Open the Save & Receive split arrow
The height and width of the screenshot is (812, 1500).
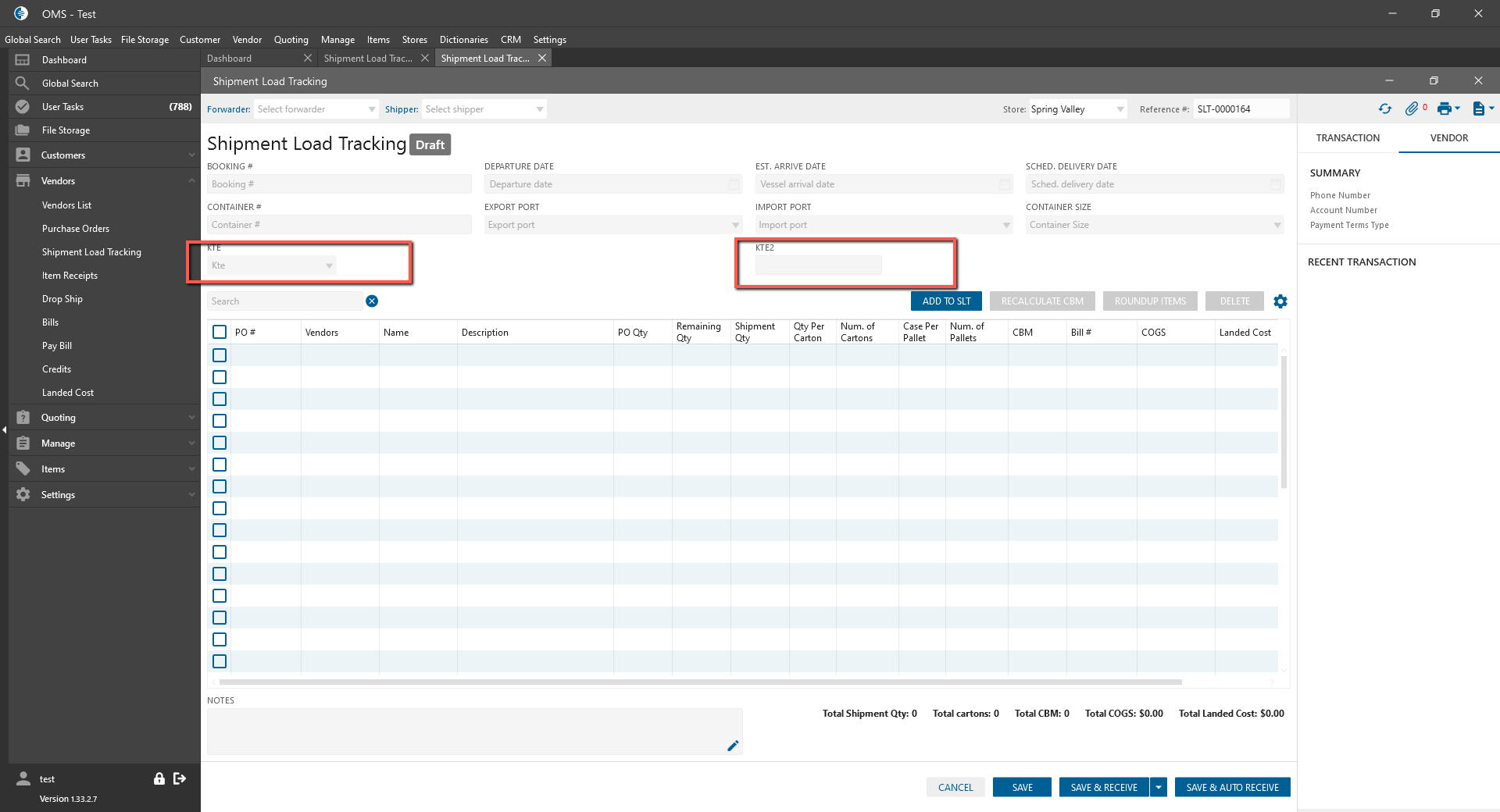tap(1159, 787)
